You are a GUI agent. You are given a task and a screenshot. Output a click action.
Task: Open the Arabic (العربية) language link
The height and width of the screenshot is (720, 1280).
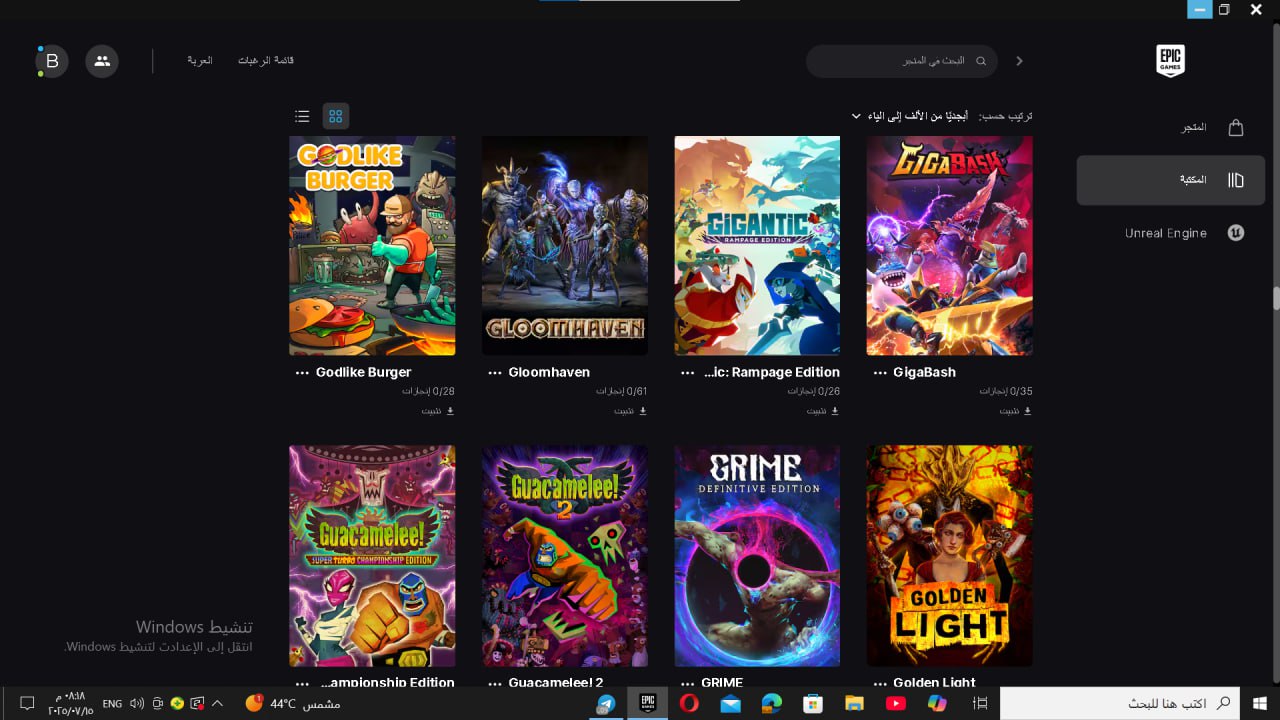coord(200,61)
